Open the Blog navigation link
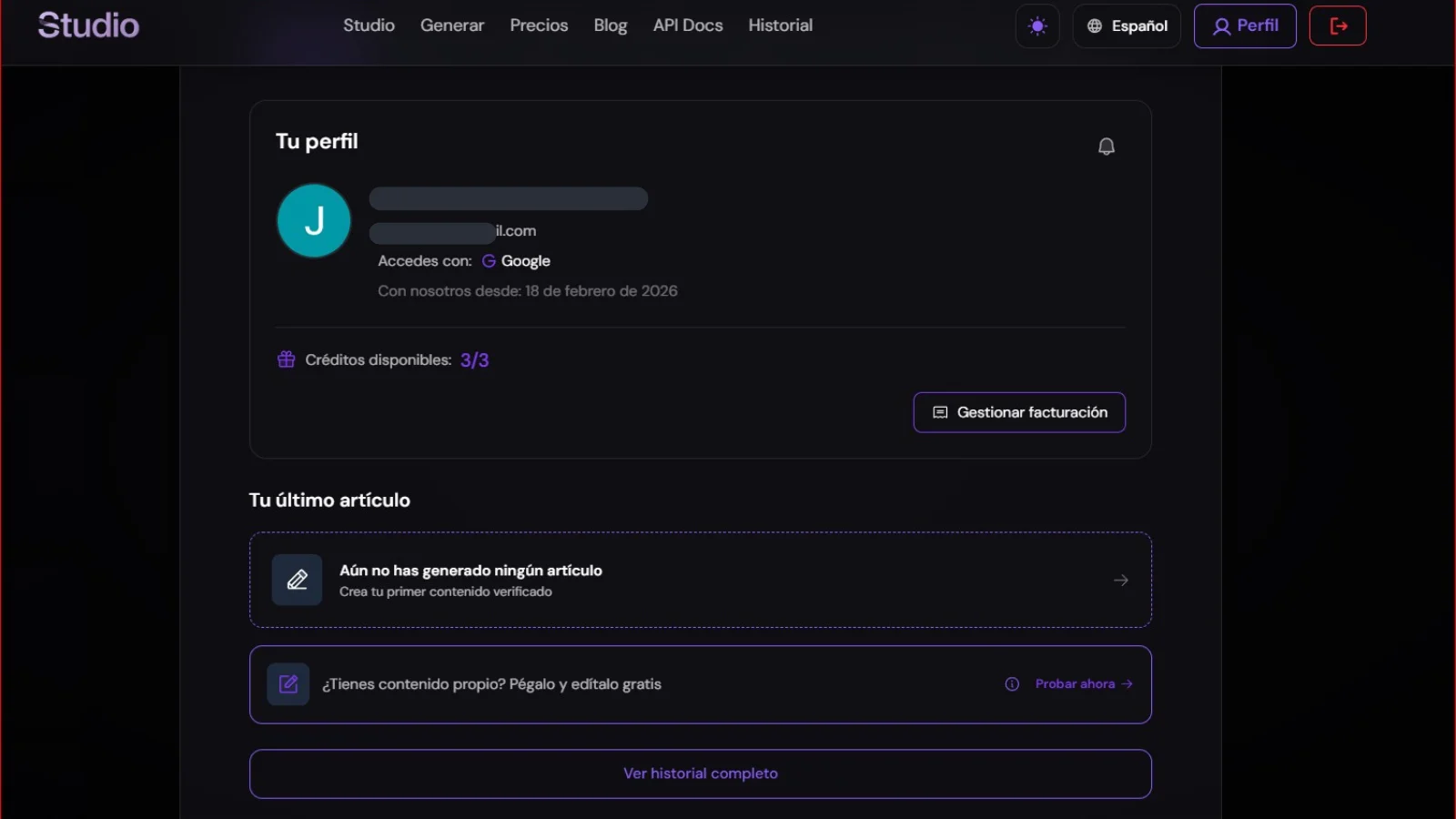The width and height of the screenshot is (1456, 819). click(x=611, y=25)
